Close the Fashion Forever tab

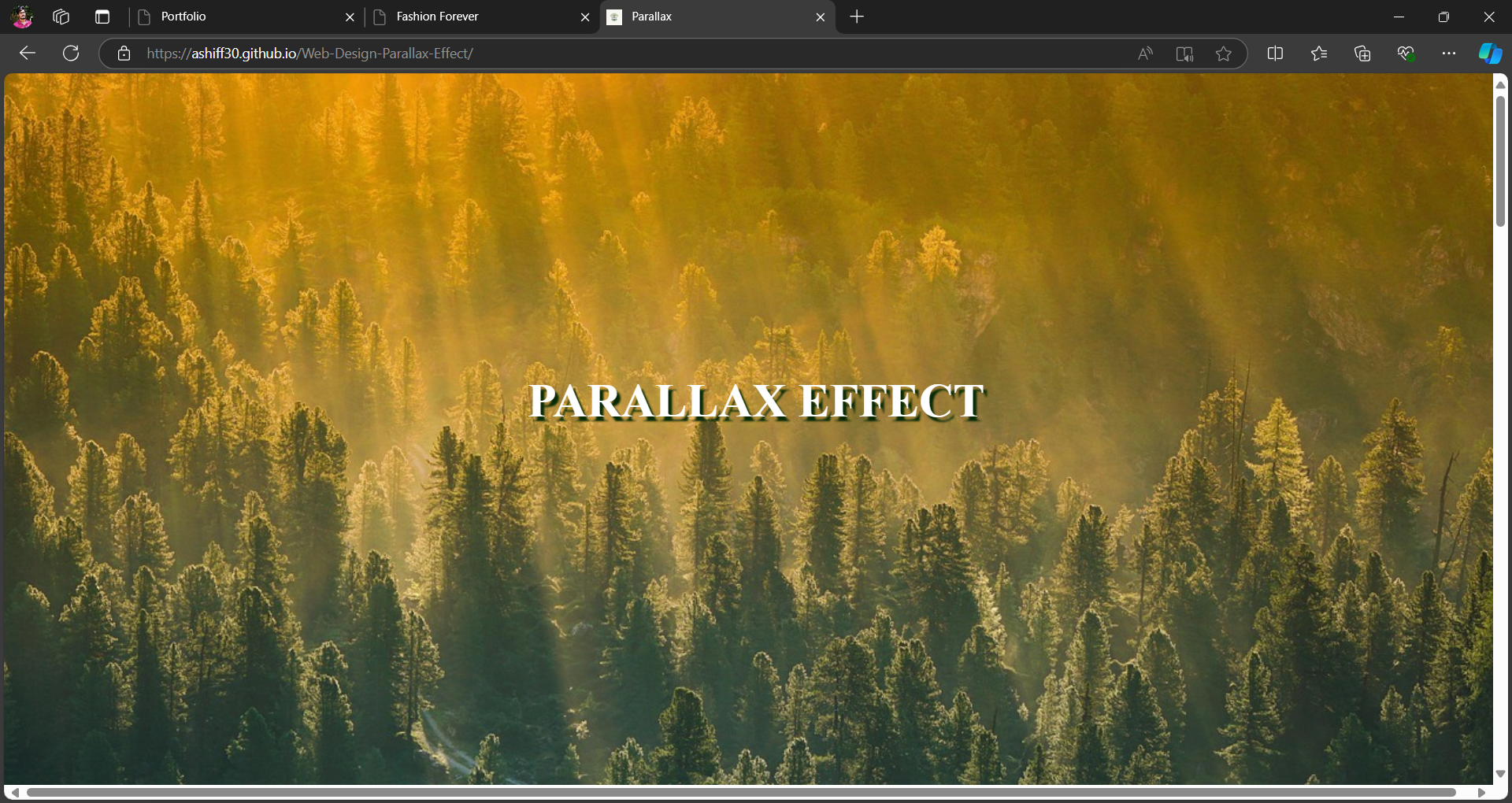[585, 17]
